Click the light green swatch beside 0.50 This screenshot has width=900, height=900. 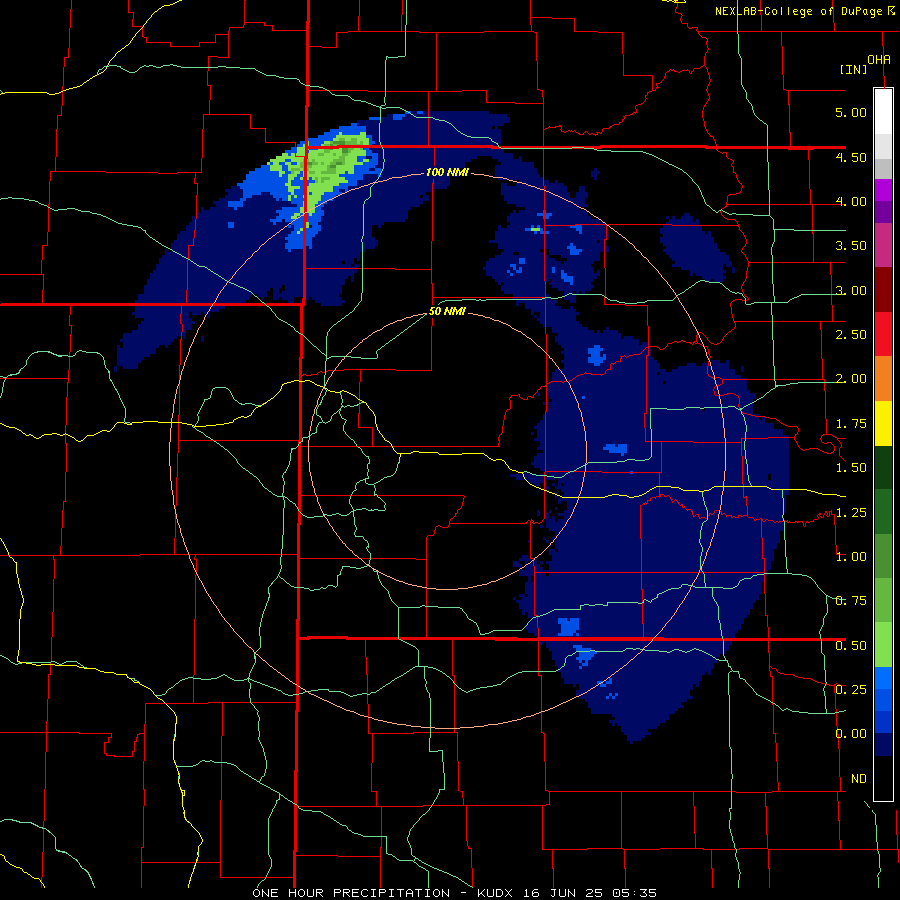(883, 645)
